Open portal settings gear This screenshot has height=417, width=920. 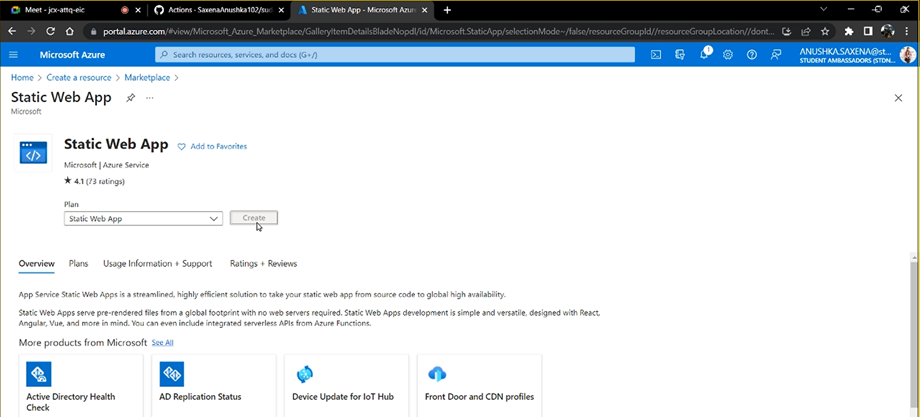(x=728, y=55)
